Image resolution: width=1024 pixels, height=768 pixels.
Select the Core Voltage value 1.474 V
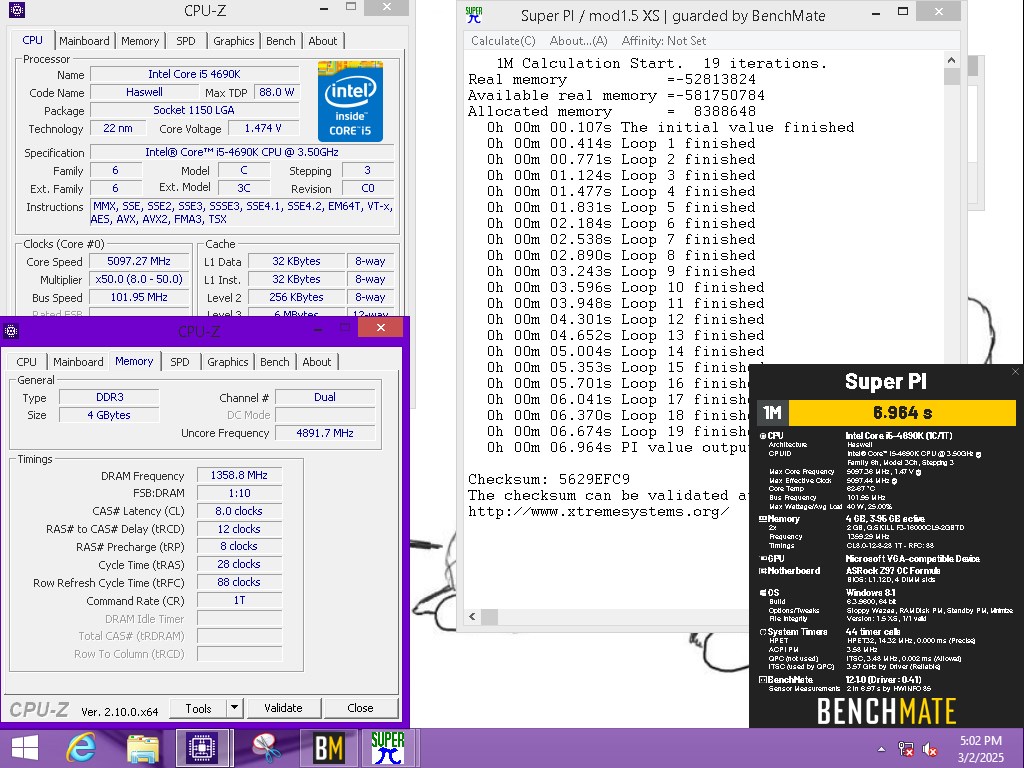click(x=263, y=129)
